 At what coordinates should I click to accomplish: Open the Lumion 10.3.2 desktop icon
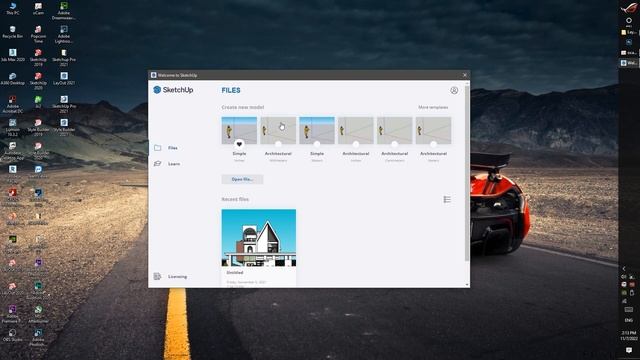click(13, 127)
